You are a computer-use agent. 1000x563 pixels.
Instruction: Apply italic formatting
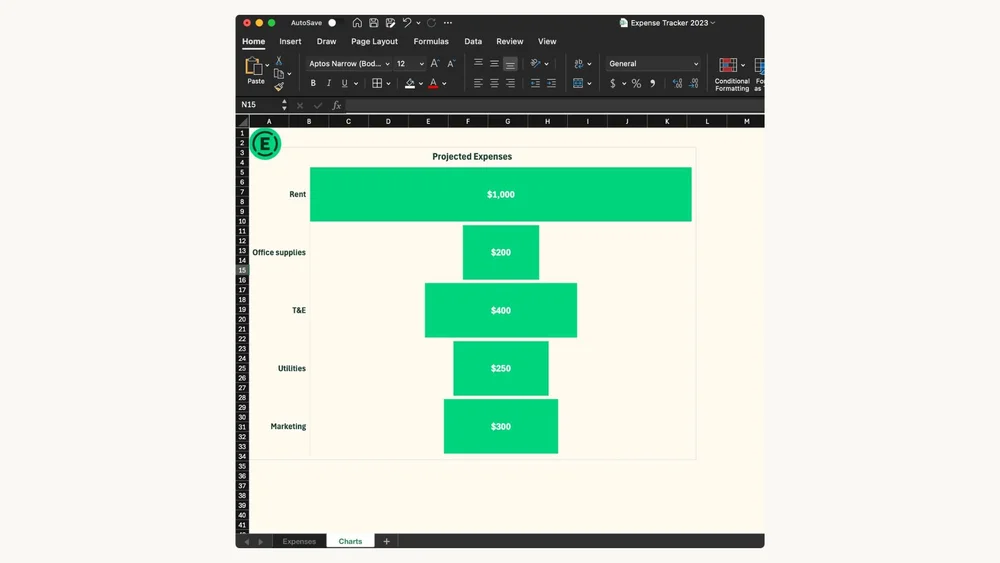[x=329, y=84]
